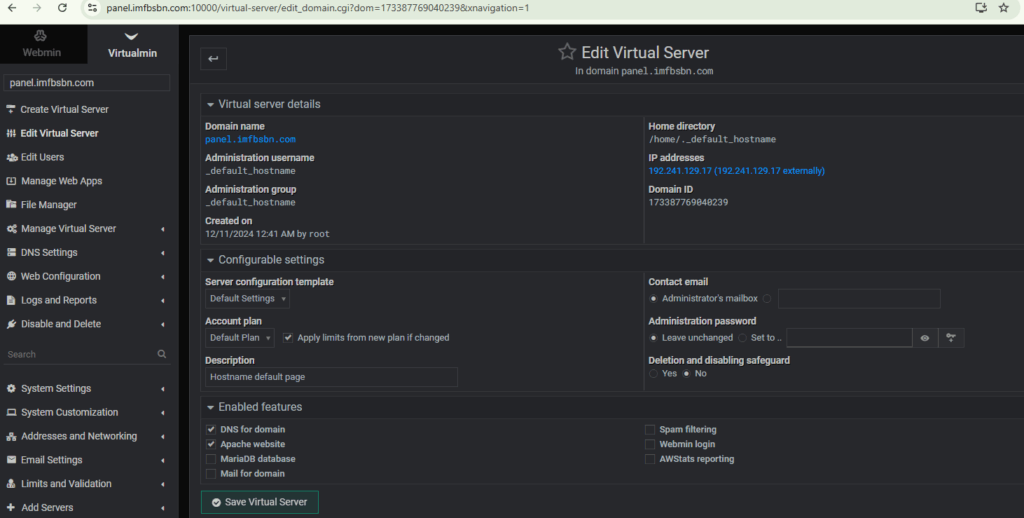Reload the page with browser refresh icon

point(62,8)
